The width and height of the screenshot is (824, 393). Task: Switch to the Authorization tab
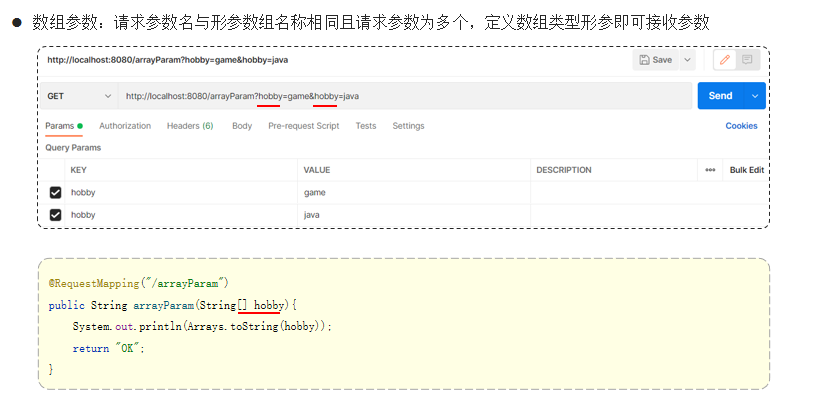tap(125, 126)
